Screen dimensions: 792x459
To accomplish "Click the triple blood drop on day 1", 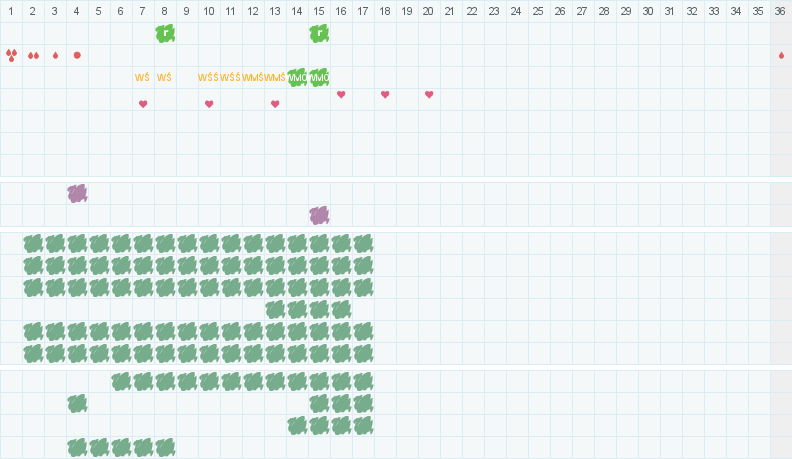I will pos(11,55).
